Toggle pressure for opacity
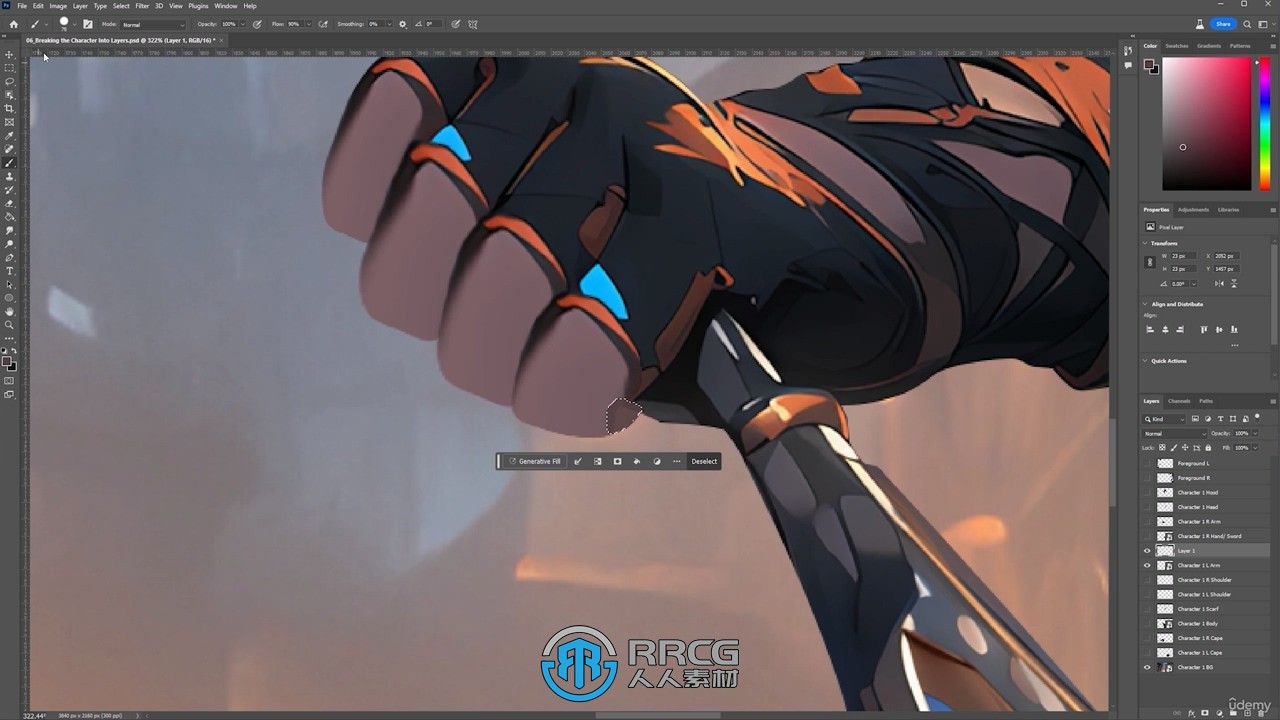 (x=258, y=24)
